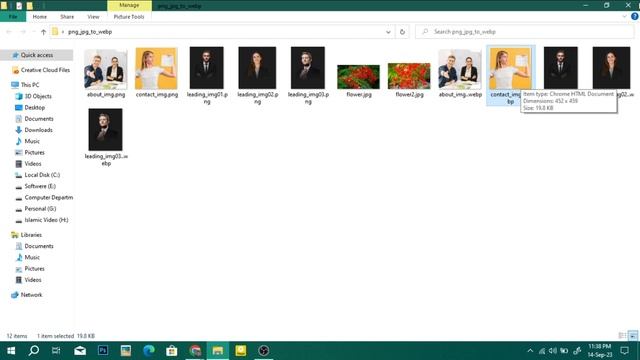Click the Manage contextual tab
Screen dimensions: 640x360
[x=129, y=5]
